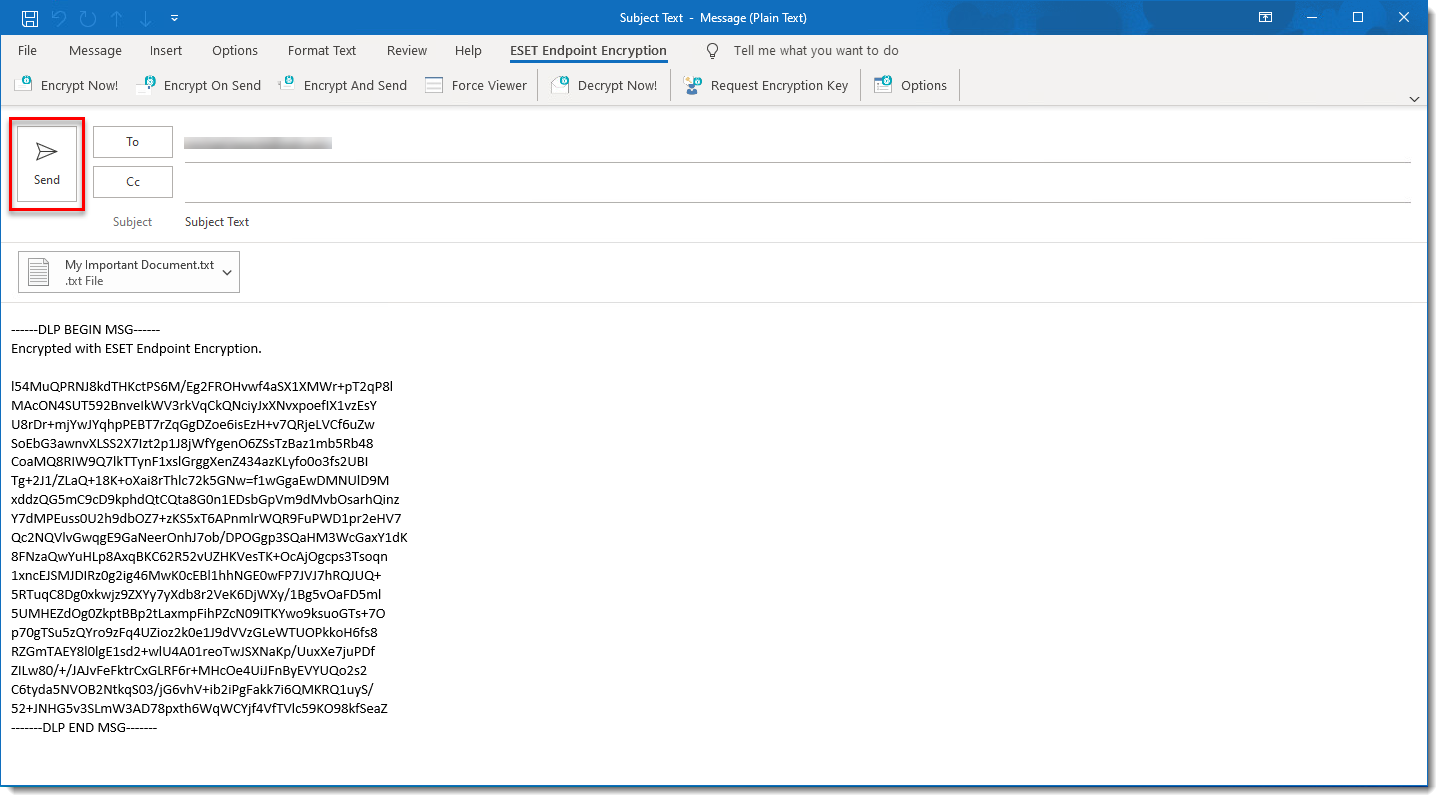Click the Encrypt And Send icon
The width and height of the screenshot is (1443, 802).
click(x=290, y=84)
